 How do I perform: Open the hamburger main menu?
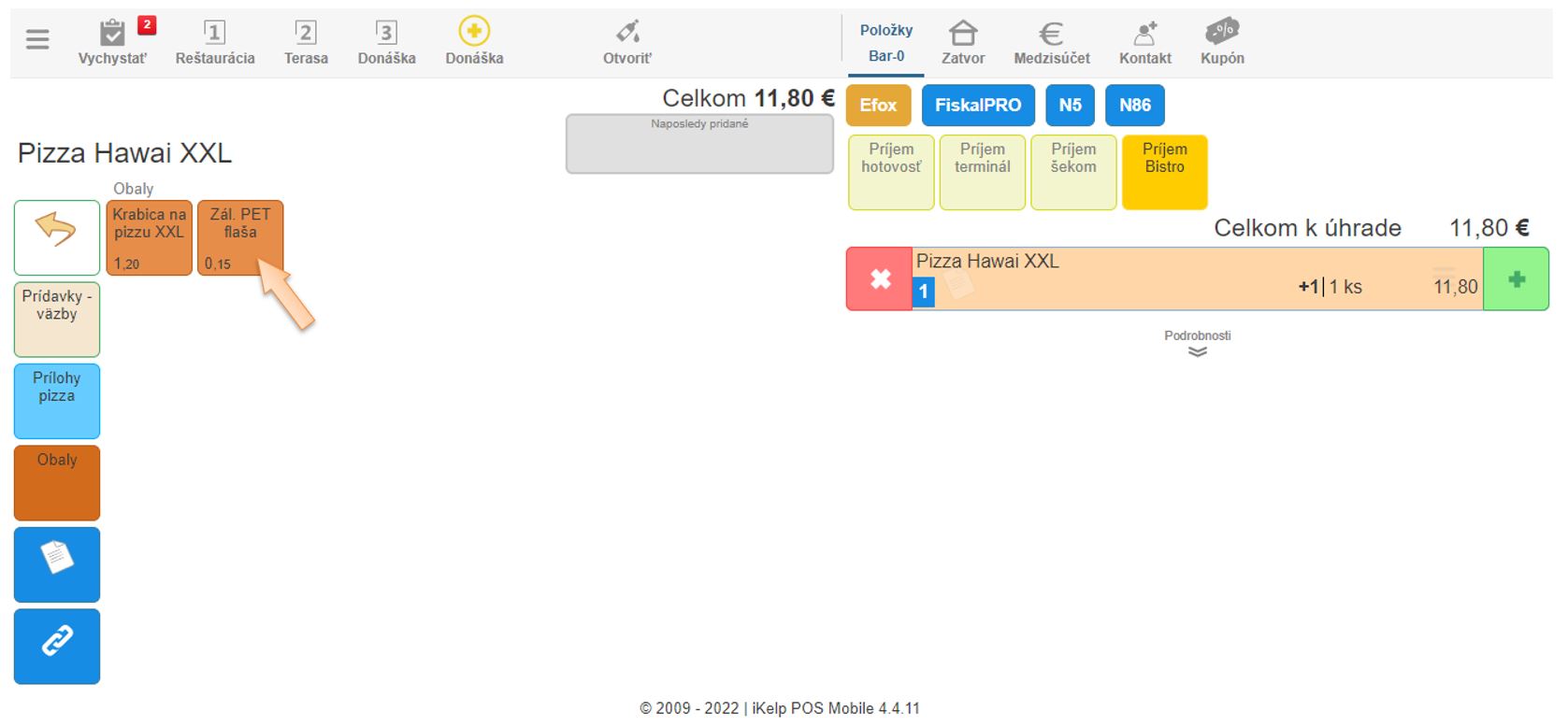coord(37,39)
